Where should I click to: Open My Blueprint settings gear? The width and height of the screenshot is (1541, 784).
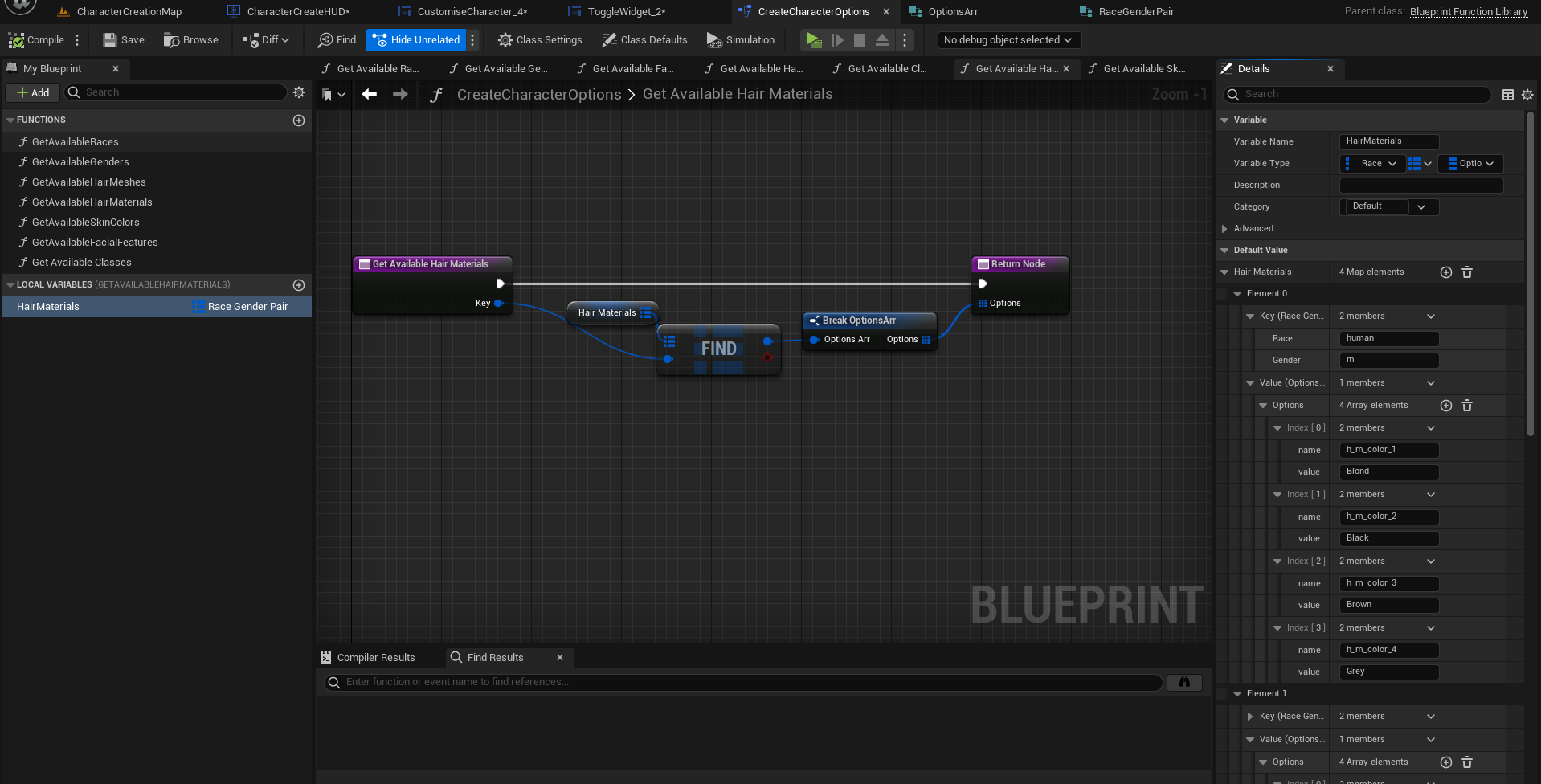click(x=299, y=92)
